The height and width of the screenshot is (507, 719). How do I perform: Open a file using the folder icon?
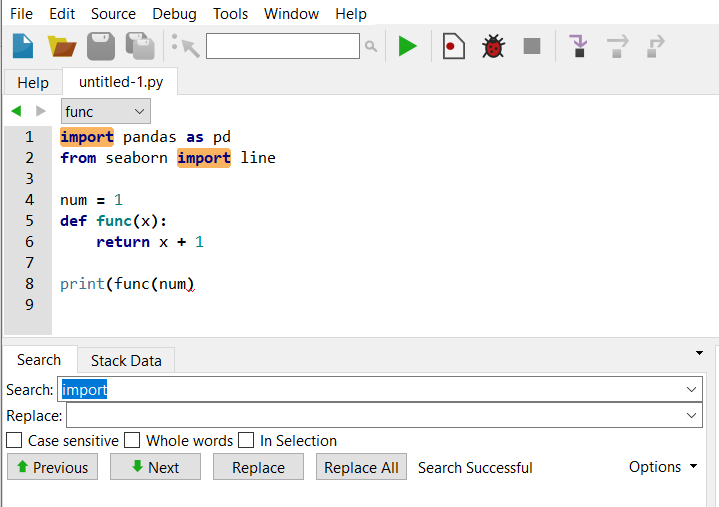point(61,46)
